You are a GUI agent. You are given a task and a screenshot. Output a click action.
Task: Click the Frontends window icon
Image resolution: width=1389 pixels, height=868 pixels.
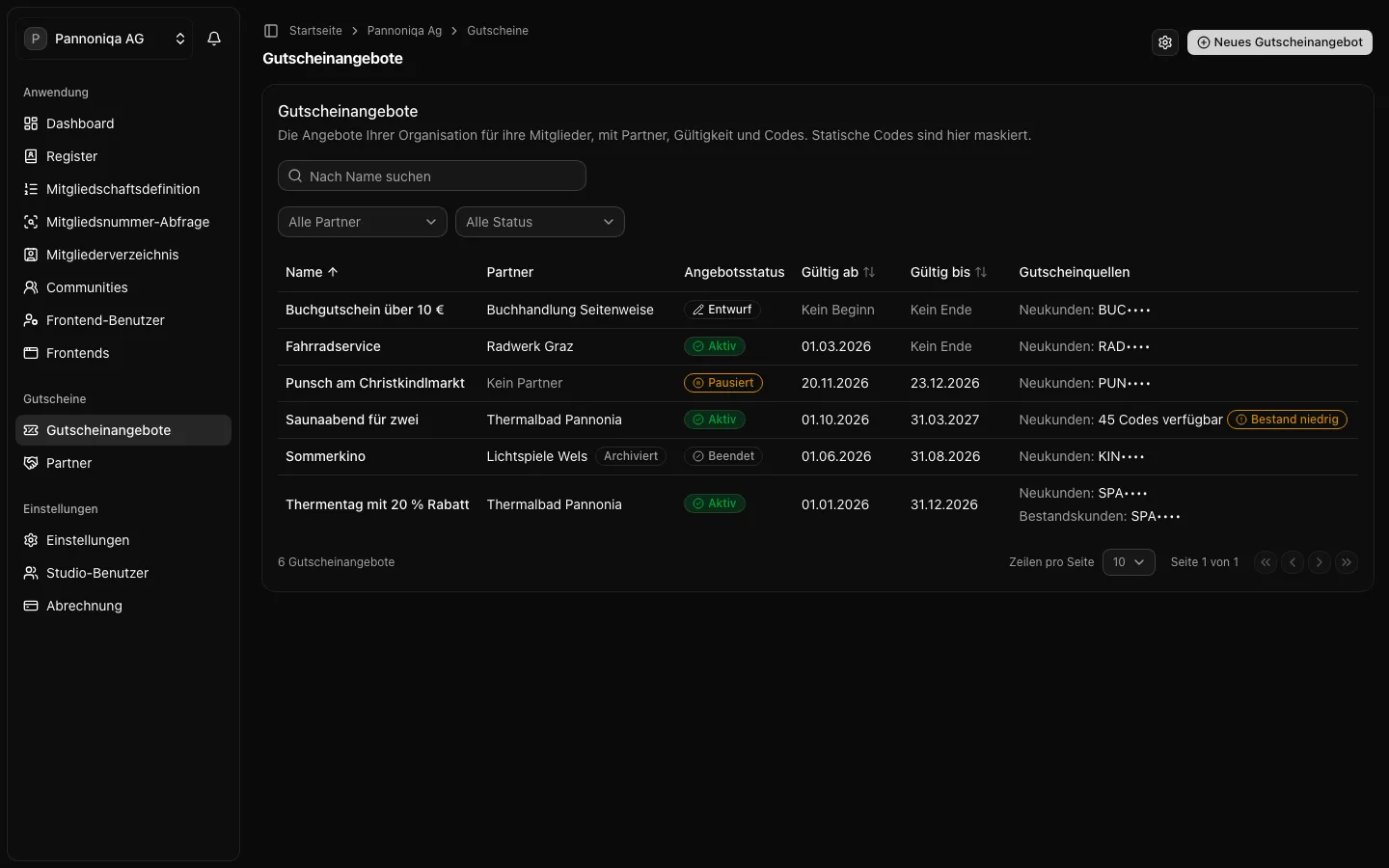pos(31,353)
